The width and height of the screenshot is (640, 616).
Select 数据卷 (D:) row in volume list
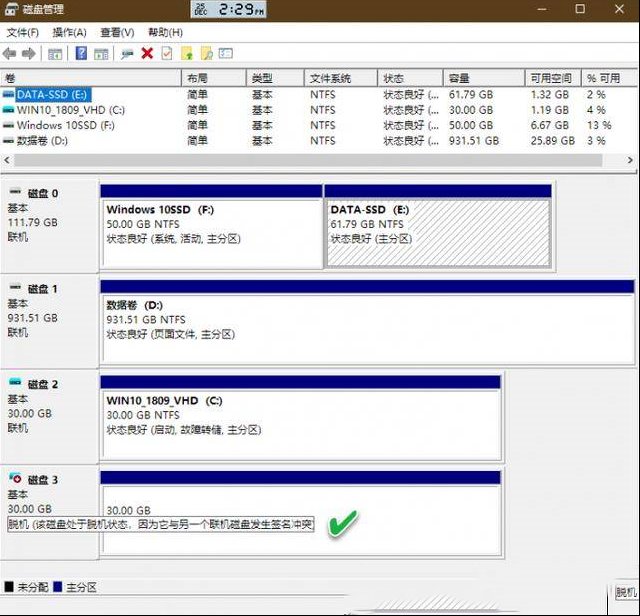(x=318, y=141)
